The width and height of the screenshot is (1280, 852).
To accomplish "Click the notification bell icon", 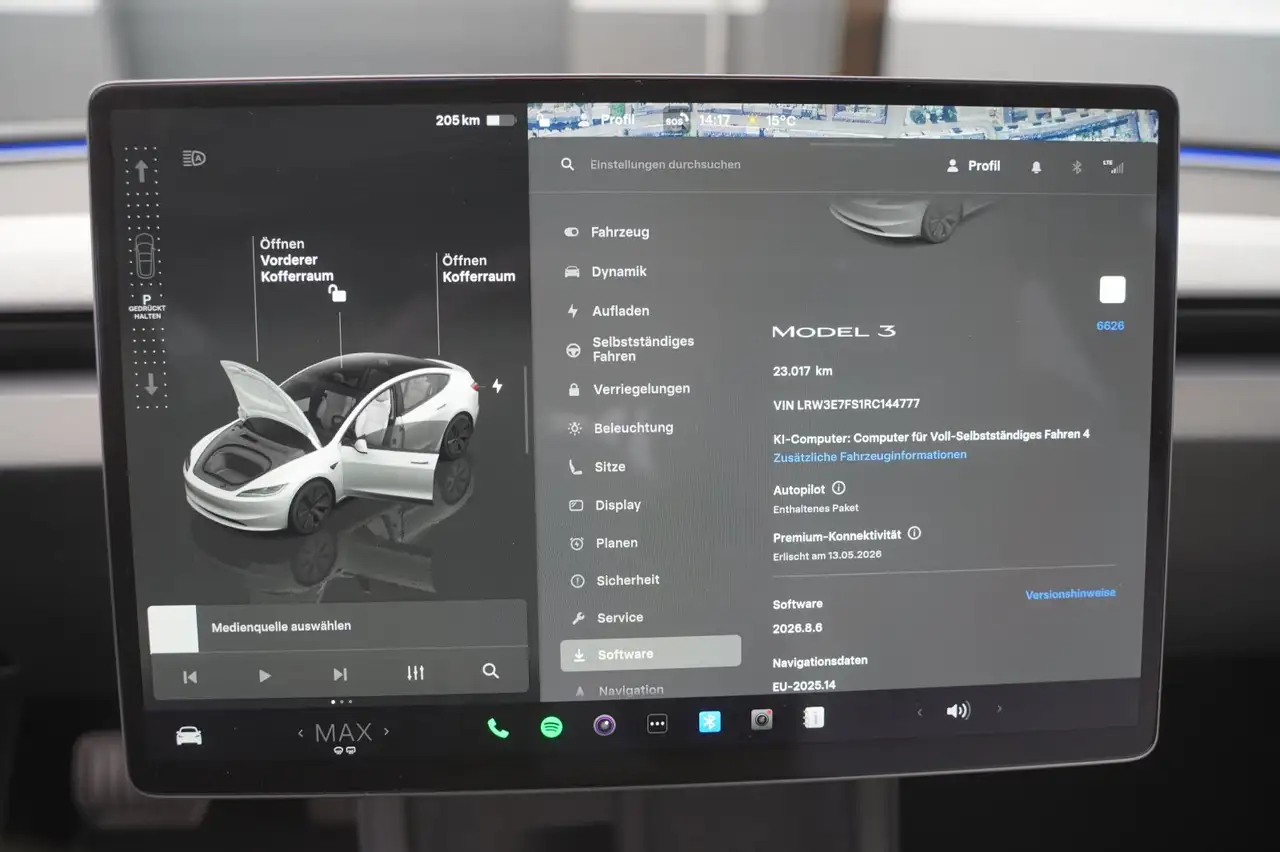I will (x=1036, y=167).
